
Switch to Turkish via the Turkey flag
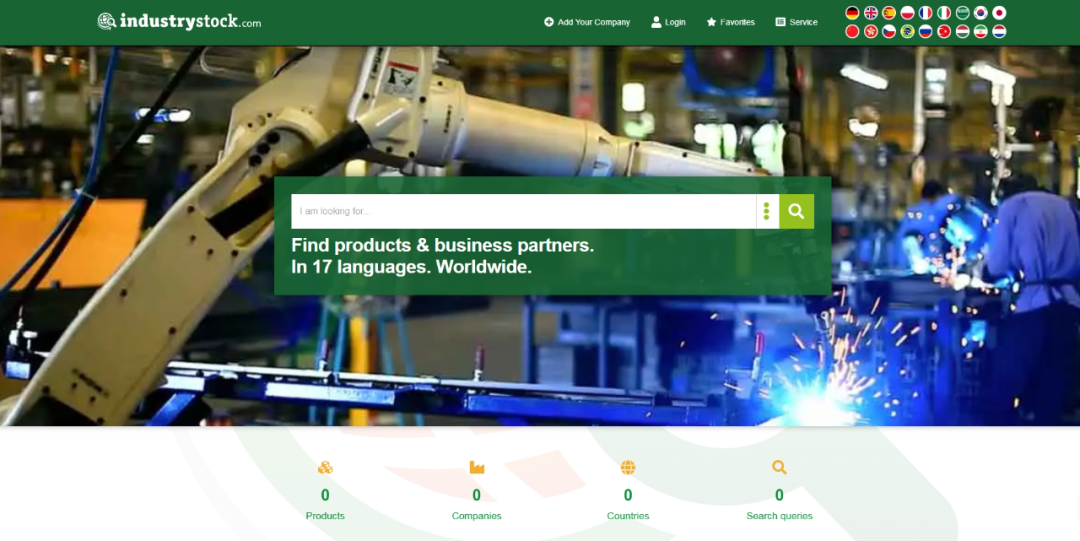point(944,31)
